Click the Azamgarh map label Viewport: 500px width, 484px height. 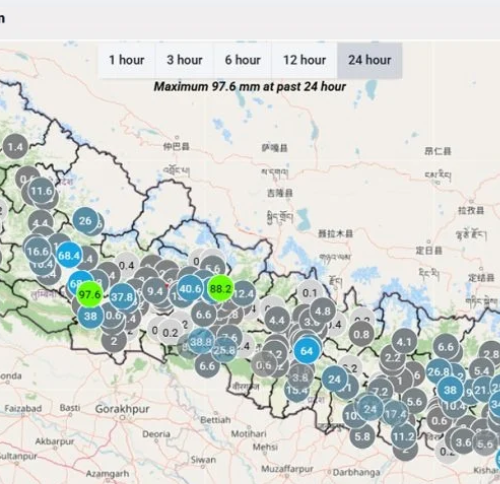107,474
